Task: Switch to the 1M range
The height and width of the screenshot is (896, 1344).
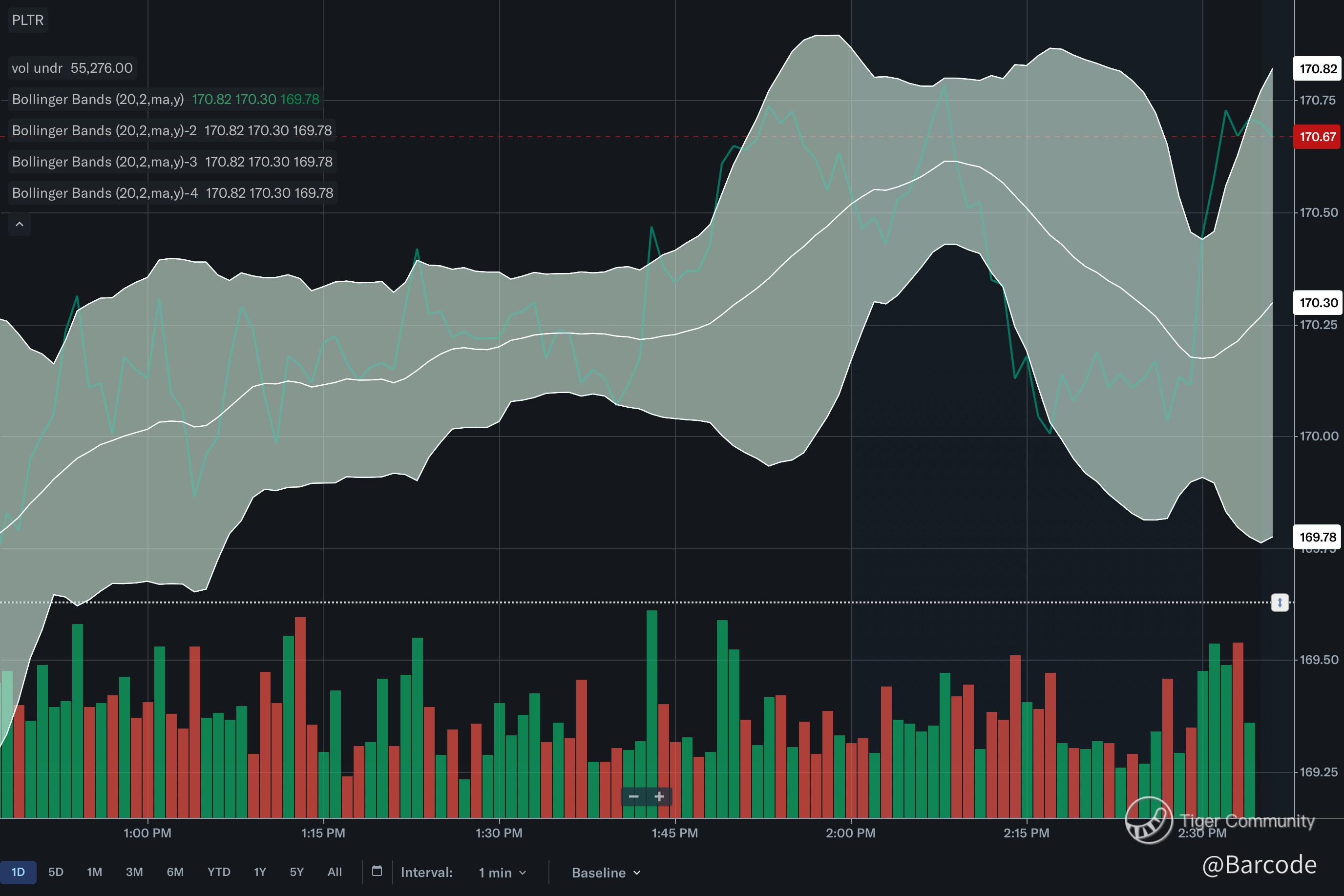Action: coord(94,872)
